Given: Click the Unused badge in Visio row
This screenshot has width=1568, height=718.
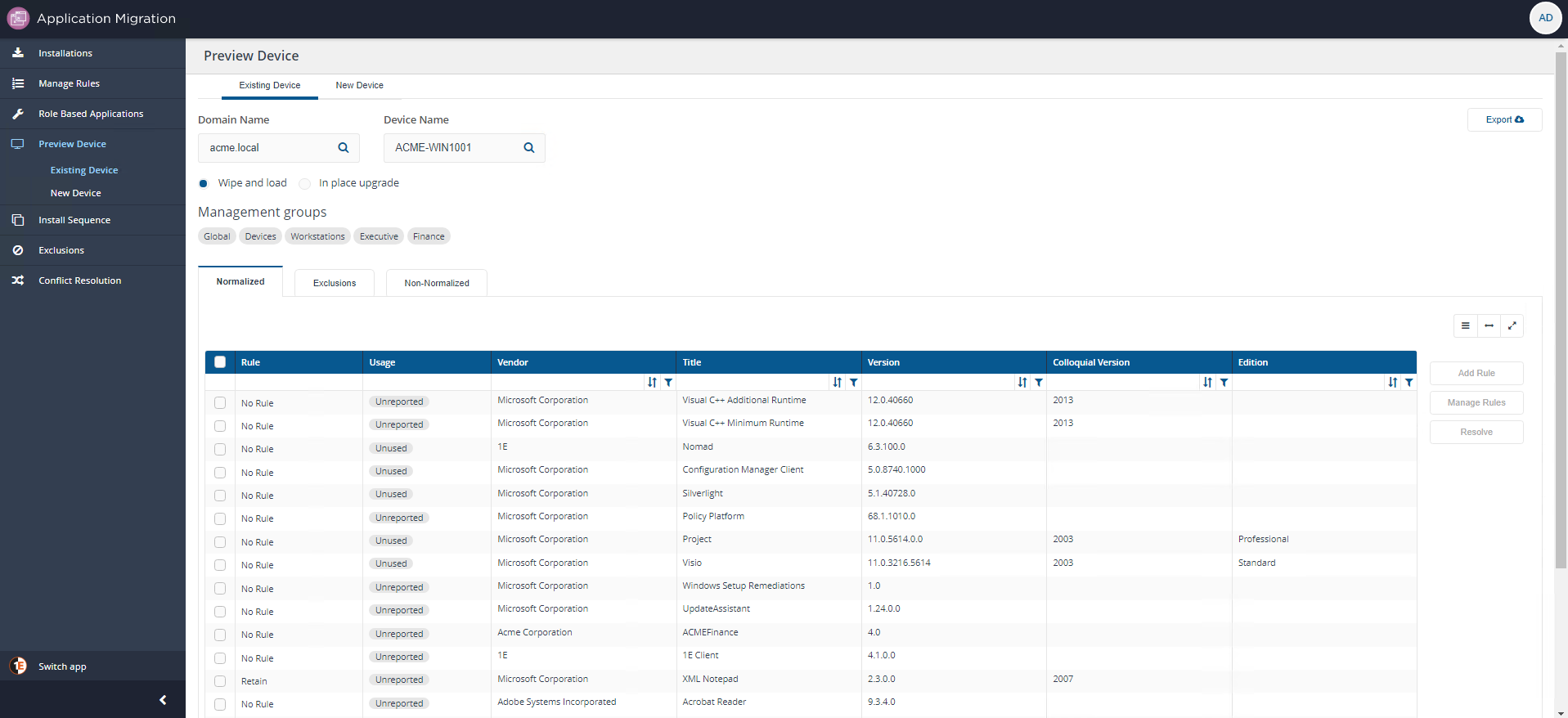Looking at the screenshot, I should pyautogui.click(x=391, y=563).
